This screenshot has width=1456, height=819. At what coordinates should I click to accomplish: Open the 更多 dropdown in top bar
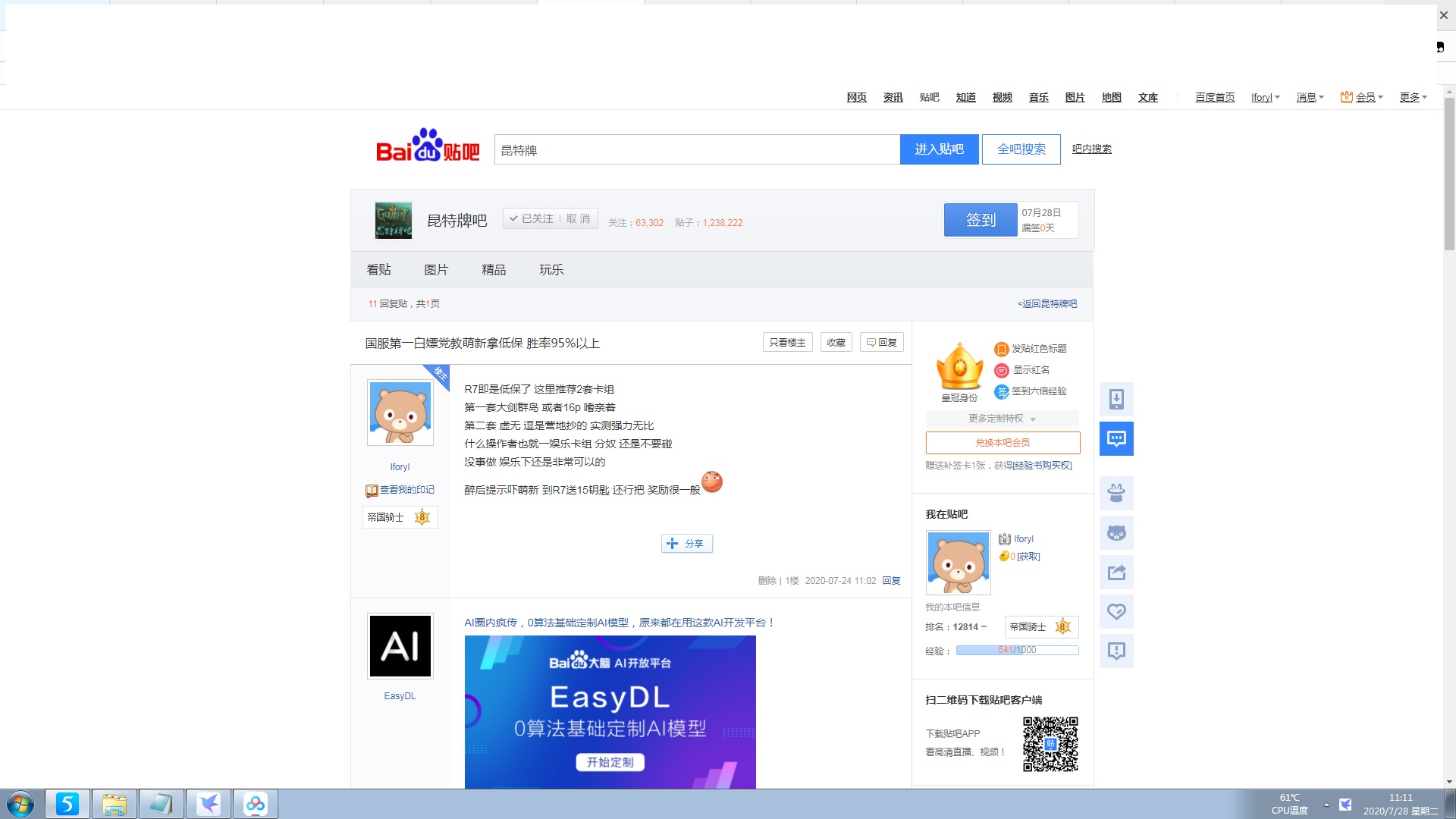[x=1413, y=97]
